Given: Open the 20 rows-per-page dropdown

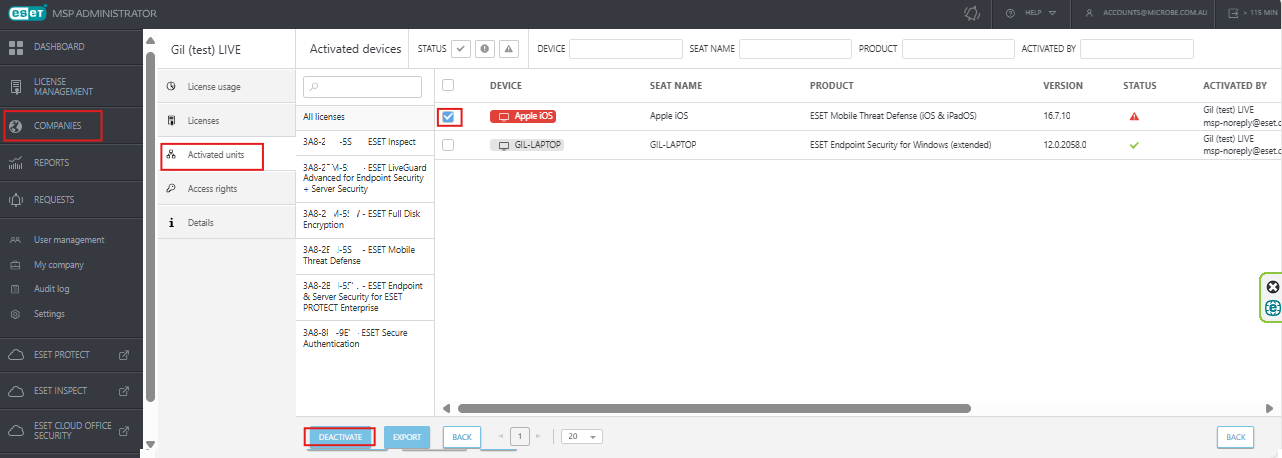Looking at the screenshot, I should pos(581,437).
